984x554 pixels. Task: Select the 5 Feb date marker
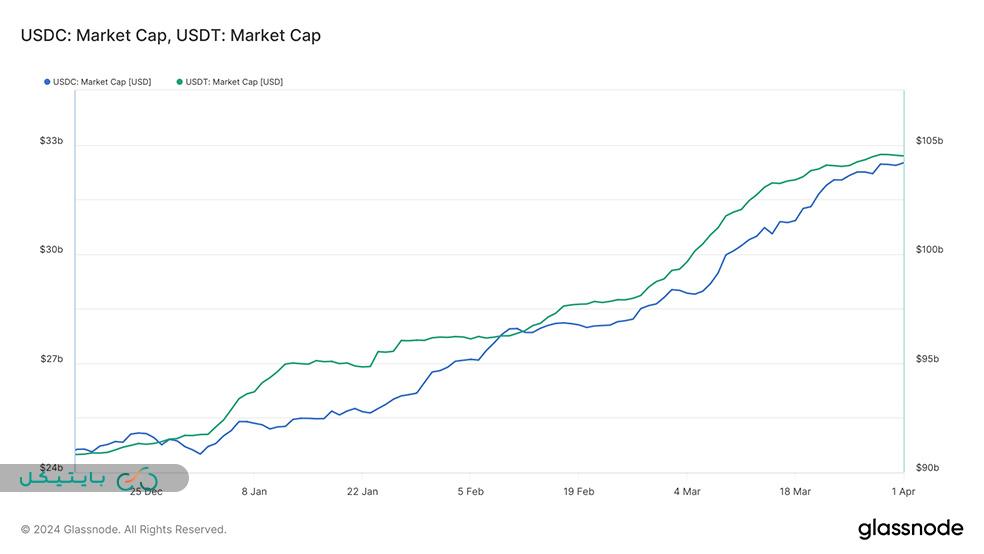coord(470,491)
